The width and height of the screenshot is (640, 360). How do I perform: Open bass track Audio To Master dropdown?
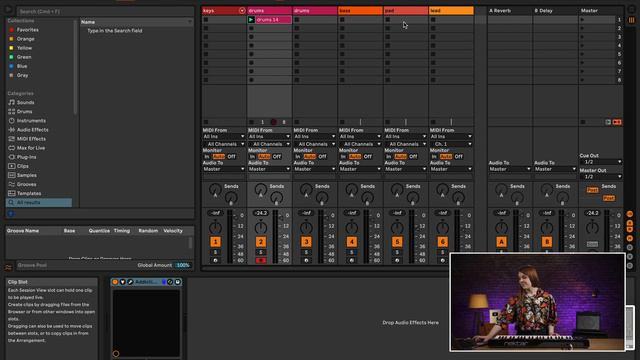point(360,169)
